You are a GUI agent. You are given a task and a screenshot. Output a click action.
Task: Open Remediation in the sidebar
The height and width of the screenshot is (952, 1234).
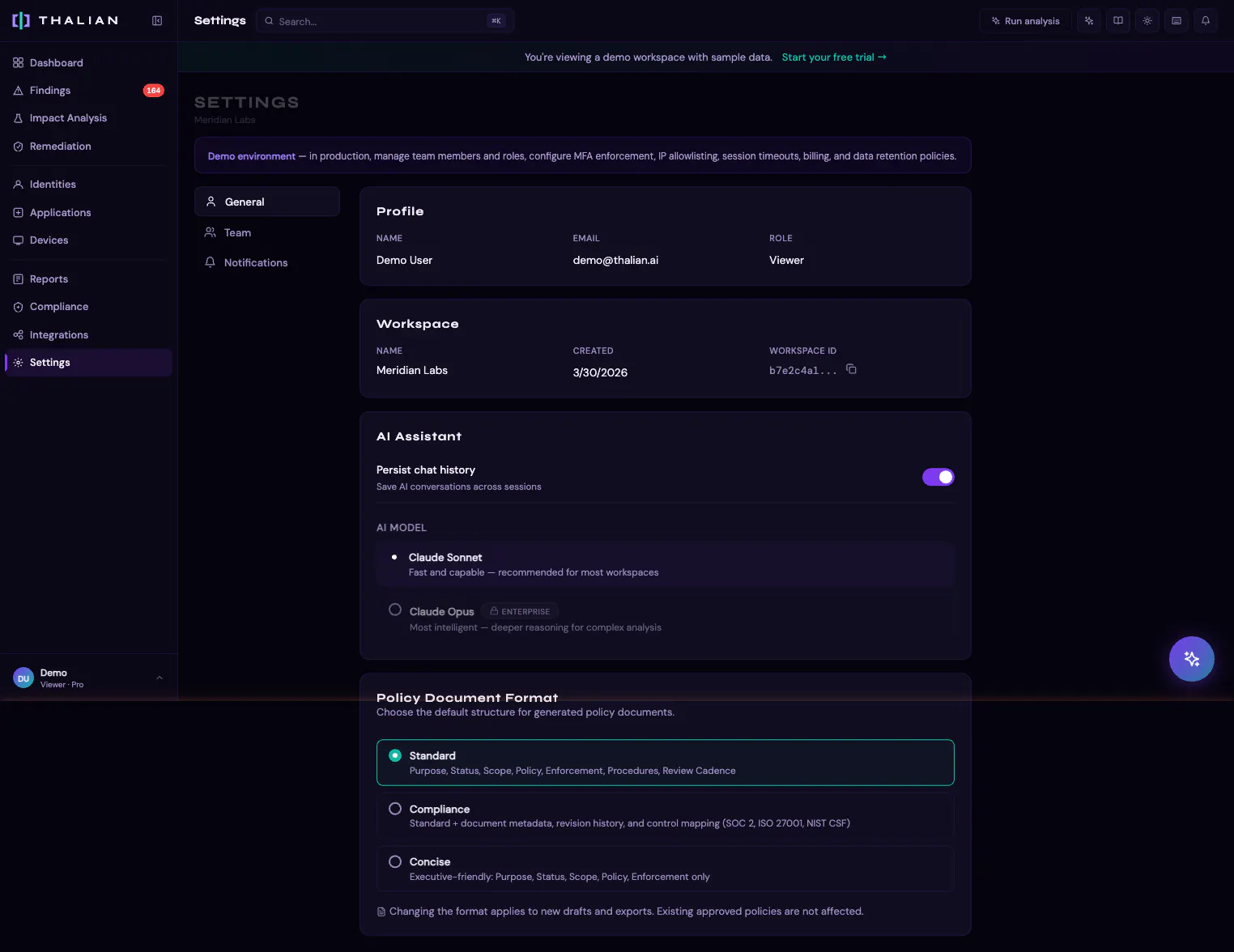point(88,147)
